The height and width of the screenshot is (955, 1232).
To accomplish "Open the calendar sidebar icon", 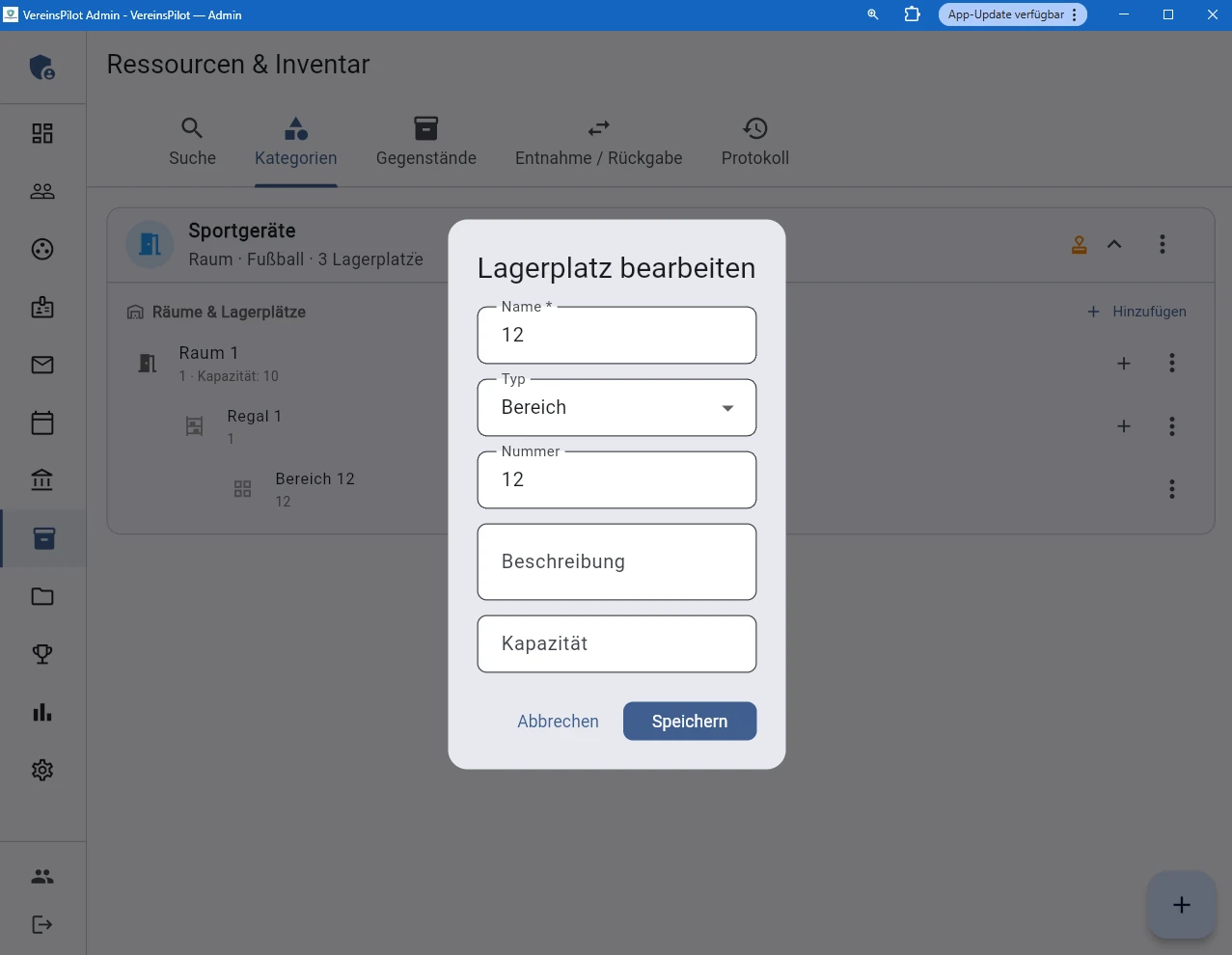I will (42, 423).
